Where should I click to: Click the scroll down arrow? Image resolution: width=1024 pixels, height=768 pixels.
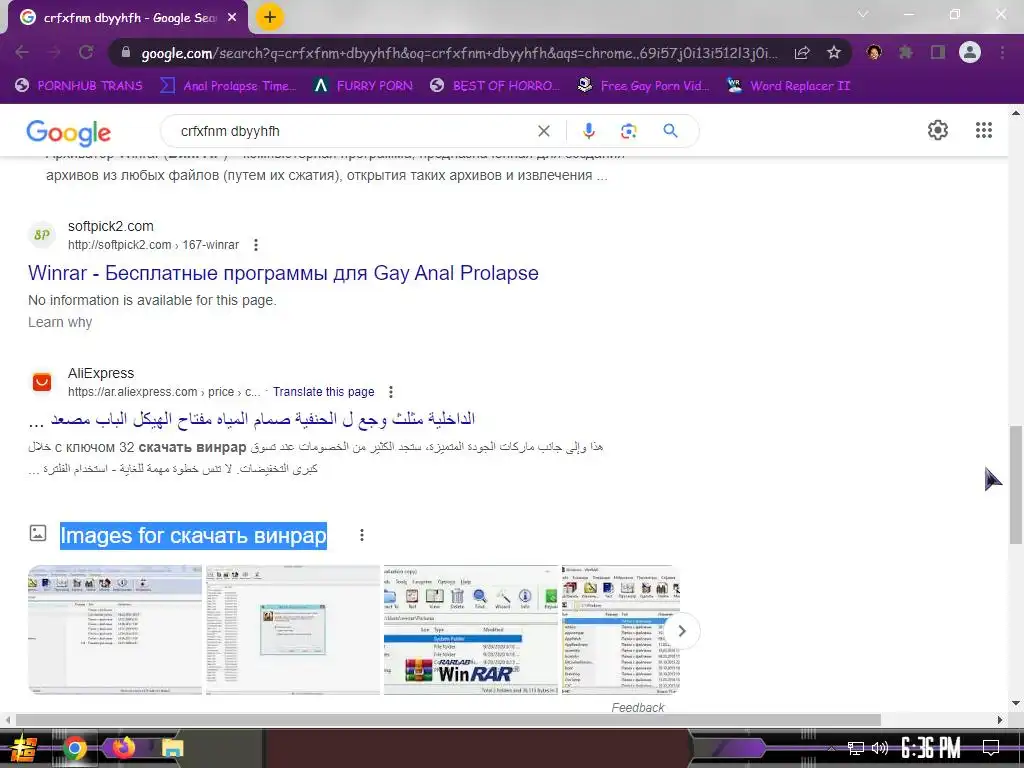pos(1016,703)
